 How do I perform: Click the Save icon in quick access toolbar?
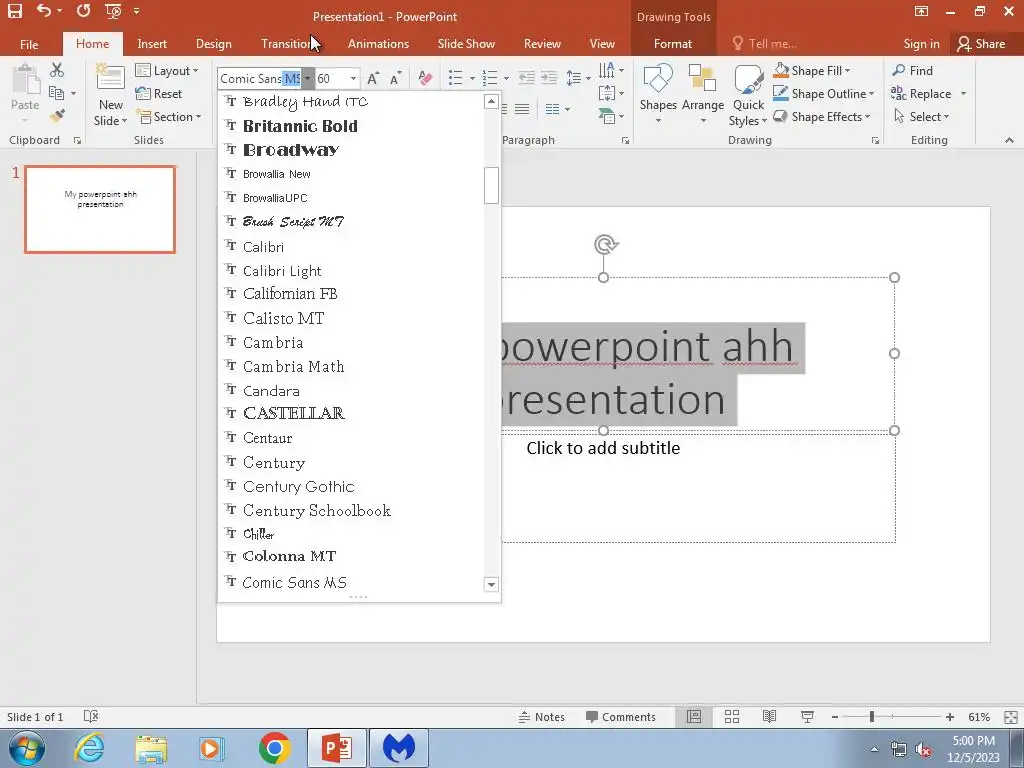click(14, 10)
